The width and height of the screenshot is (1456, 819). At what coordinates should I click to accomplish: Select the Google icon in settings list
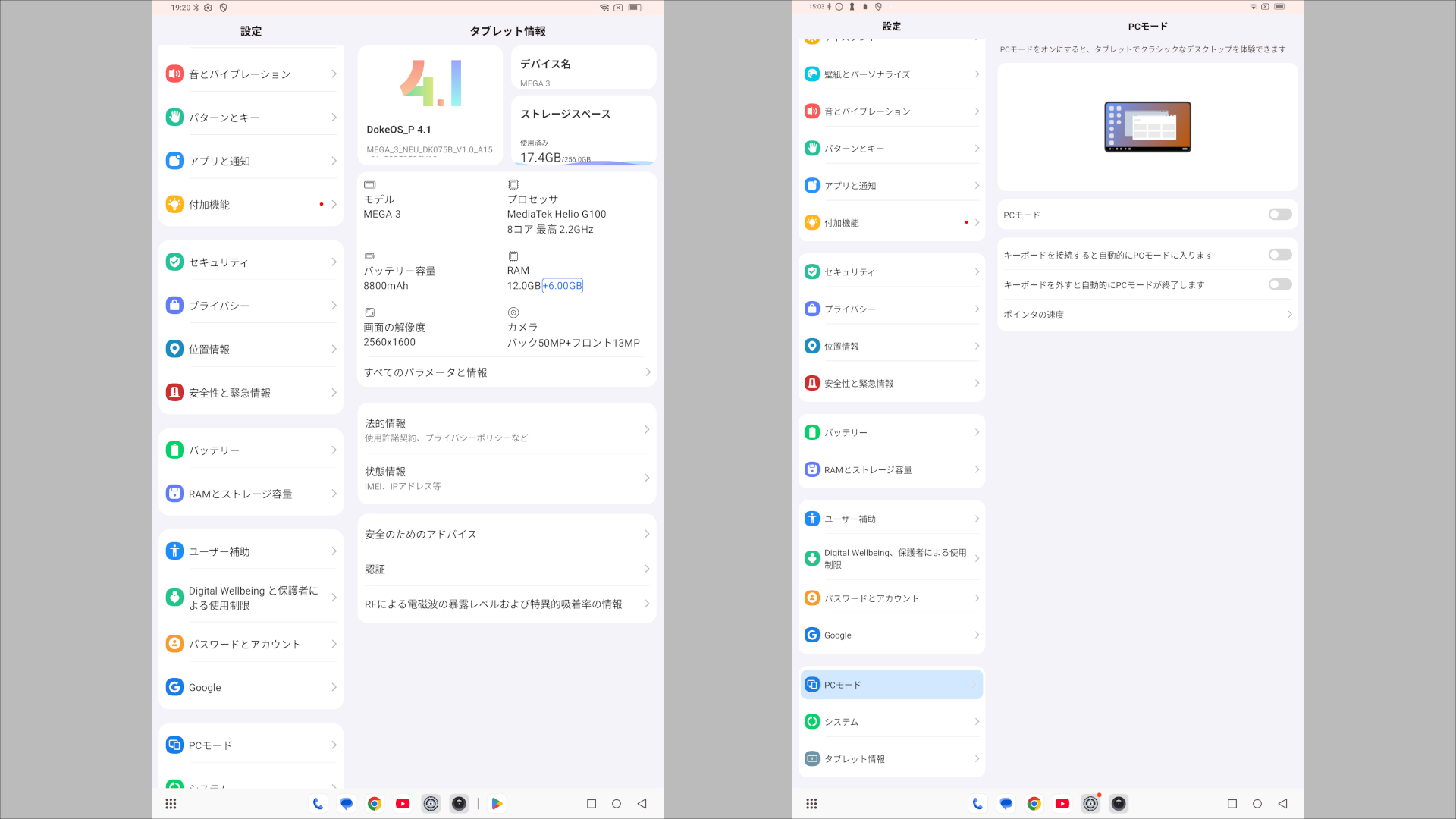(x=174, y=687)
